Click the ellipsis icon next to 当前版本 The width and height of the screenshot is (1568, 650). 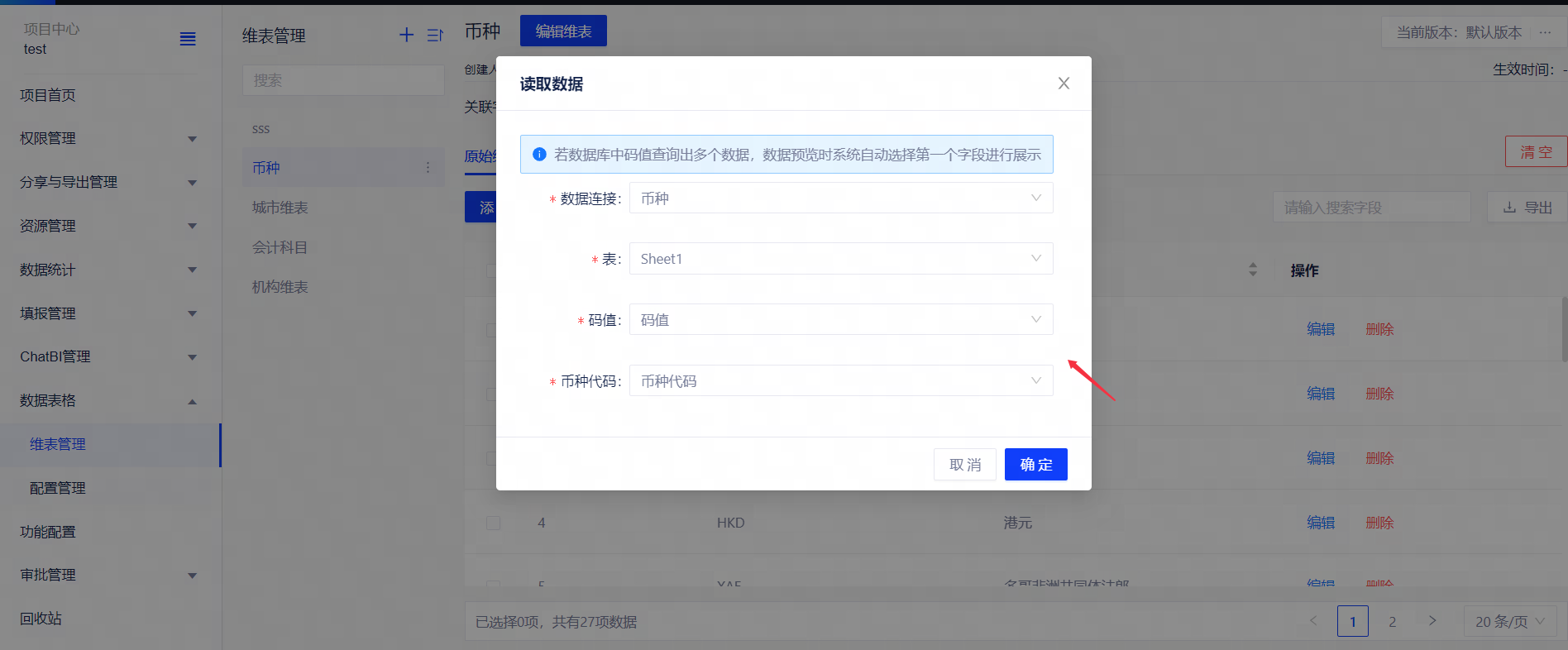coord(1545,32)
